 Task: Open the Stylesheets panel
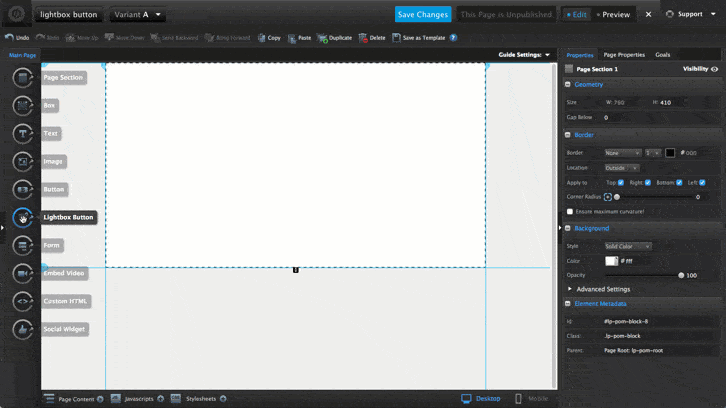(198, 399)
